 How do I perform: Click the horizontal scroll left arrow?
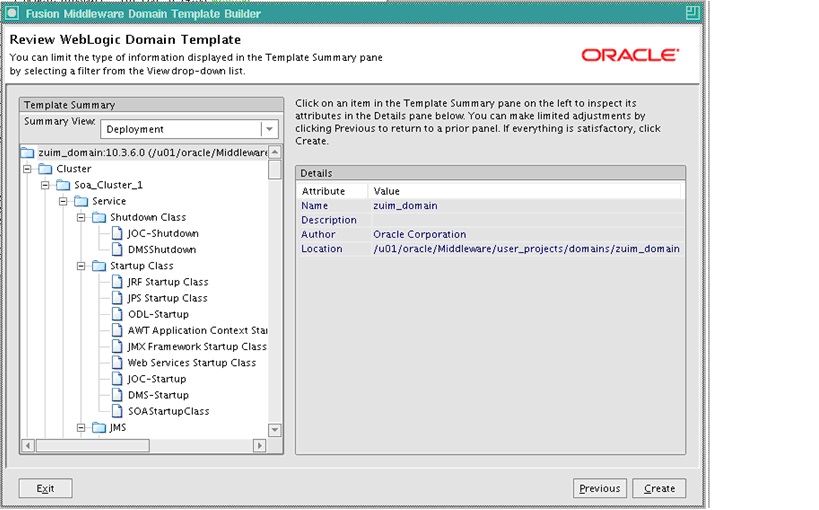[x=28, y=446]
